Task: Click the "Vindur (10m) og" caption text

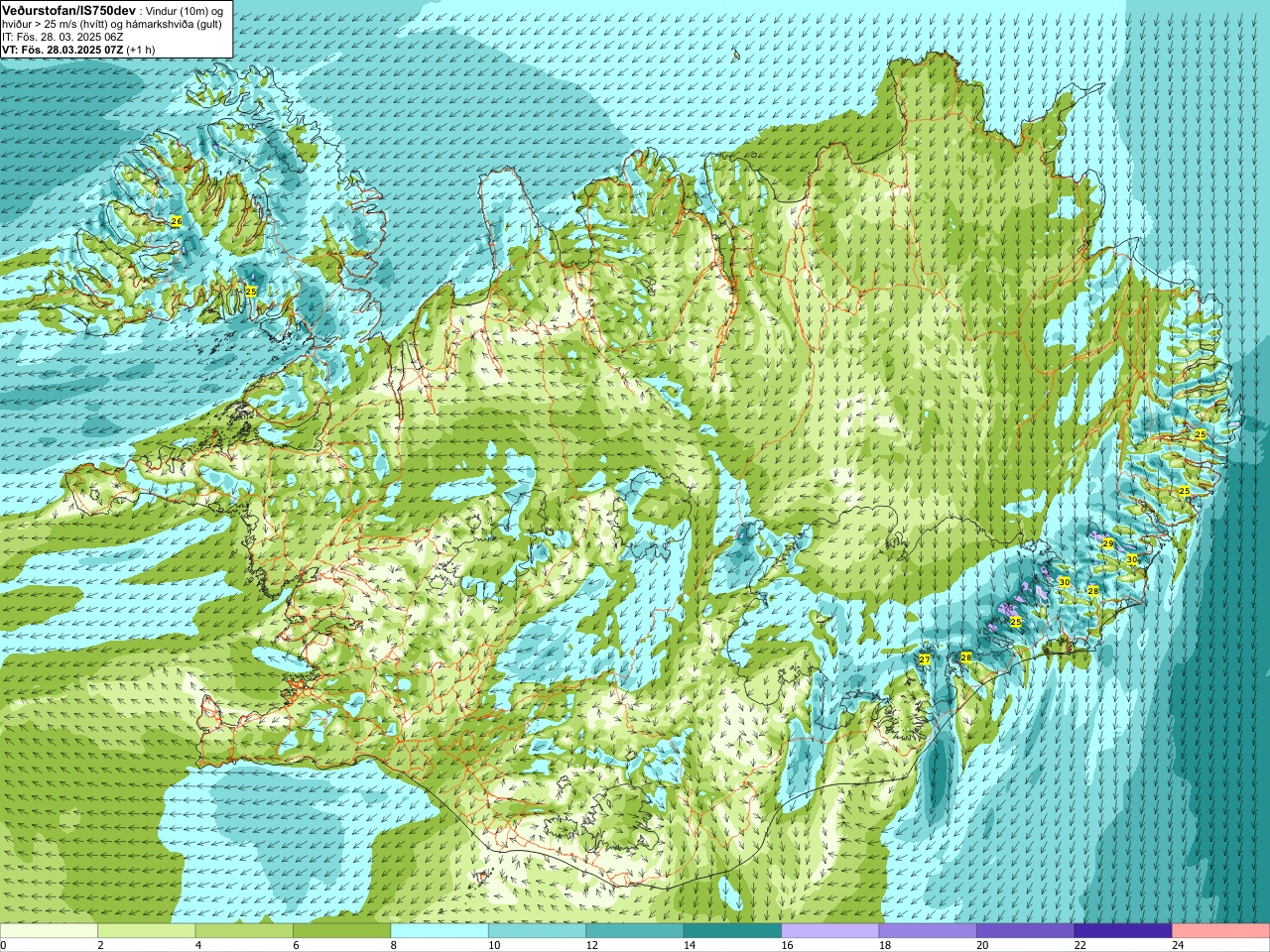Action: (x=185, y=10)
